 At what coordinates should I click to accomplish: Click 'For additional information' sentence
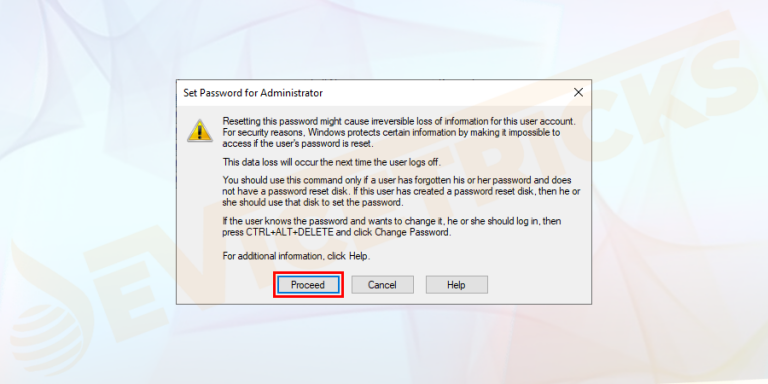(296, 256)
